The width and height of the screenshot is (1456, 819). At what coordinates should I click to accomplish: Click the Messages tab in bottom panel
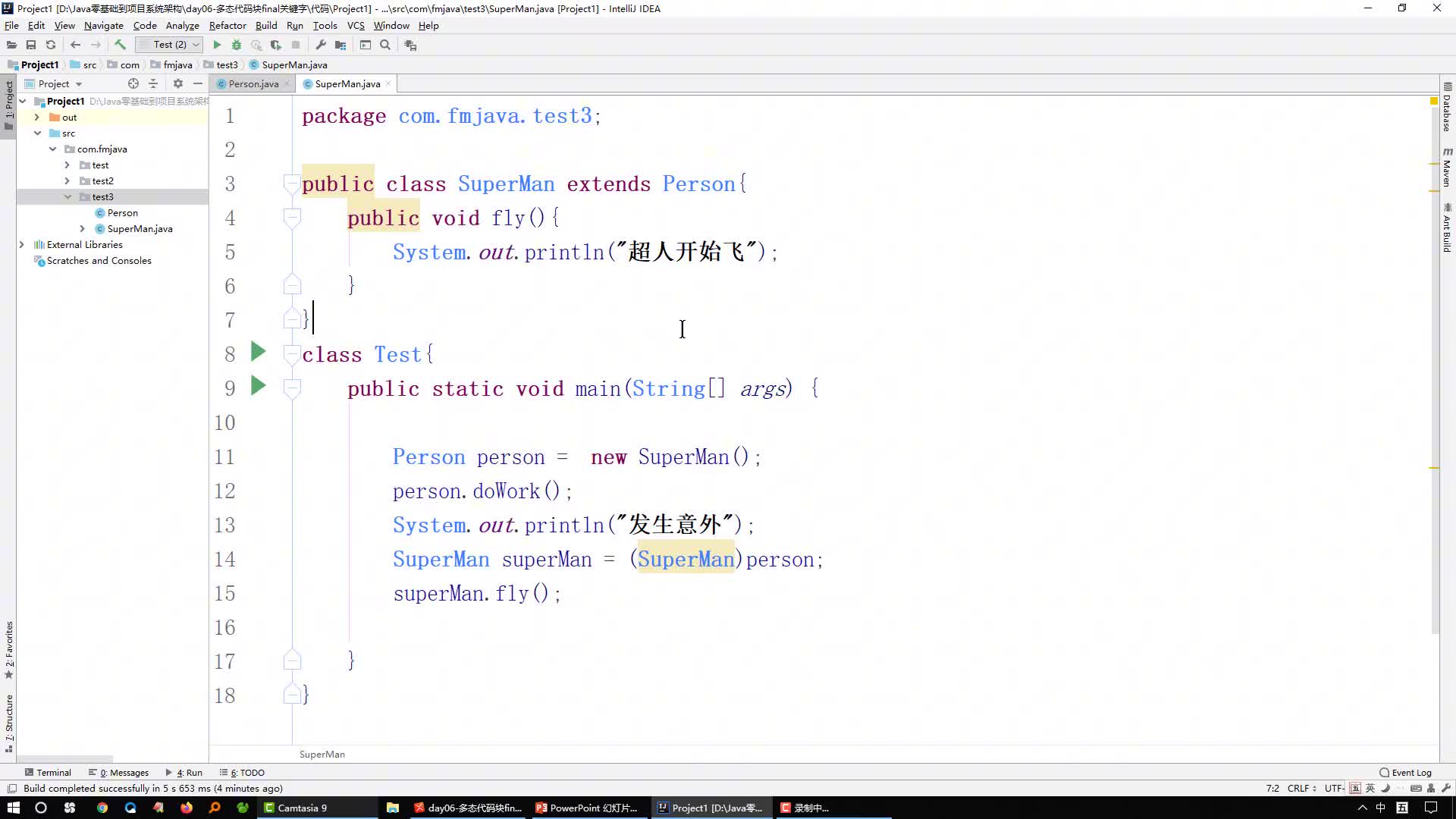click(x=123, y=772)
